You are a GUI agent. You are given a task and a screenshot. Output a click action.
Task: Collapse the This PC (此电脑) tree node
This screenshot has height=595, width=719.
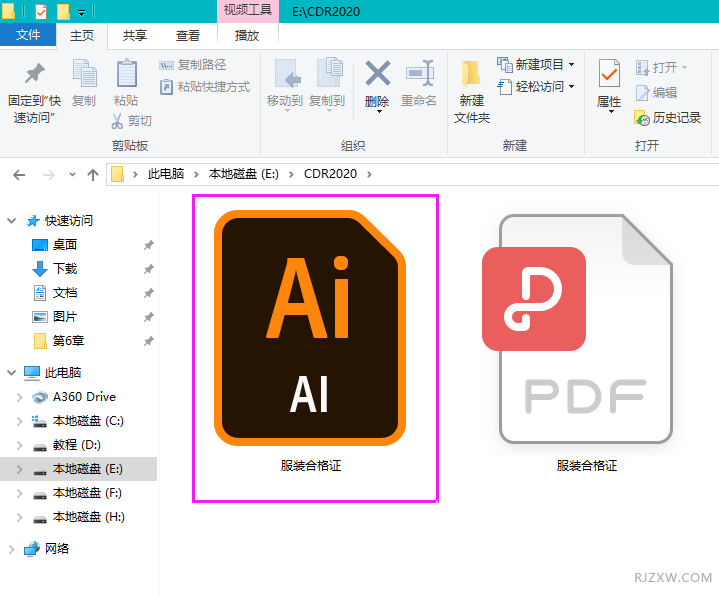(x=11, y=373)
